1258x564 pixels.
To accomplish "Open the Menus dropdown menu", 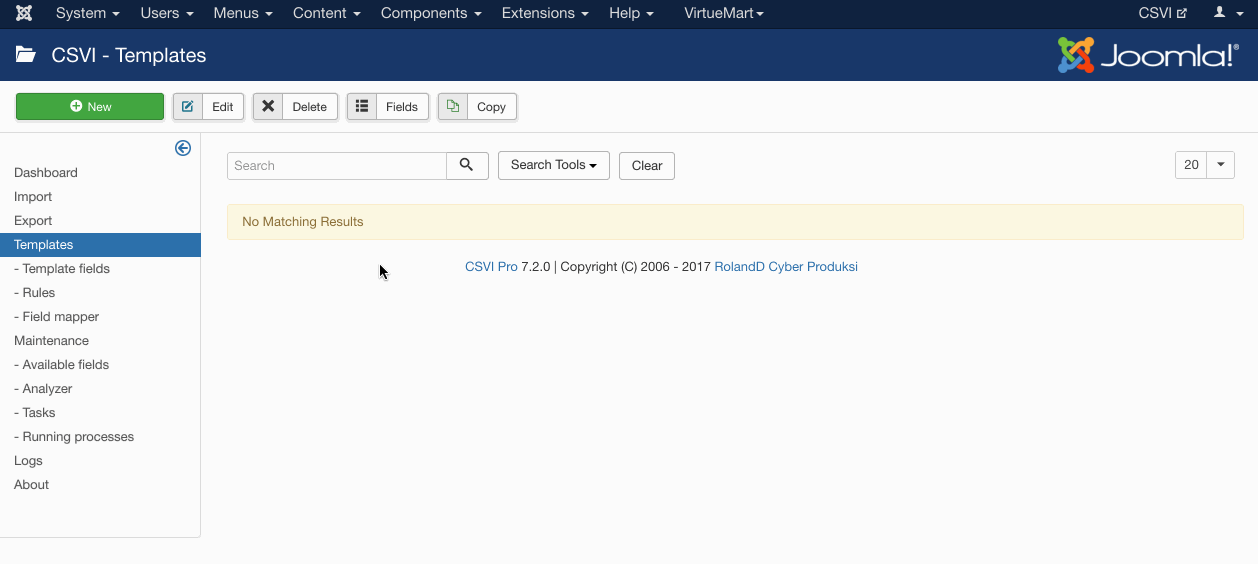I will coord(243,13).
